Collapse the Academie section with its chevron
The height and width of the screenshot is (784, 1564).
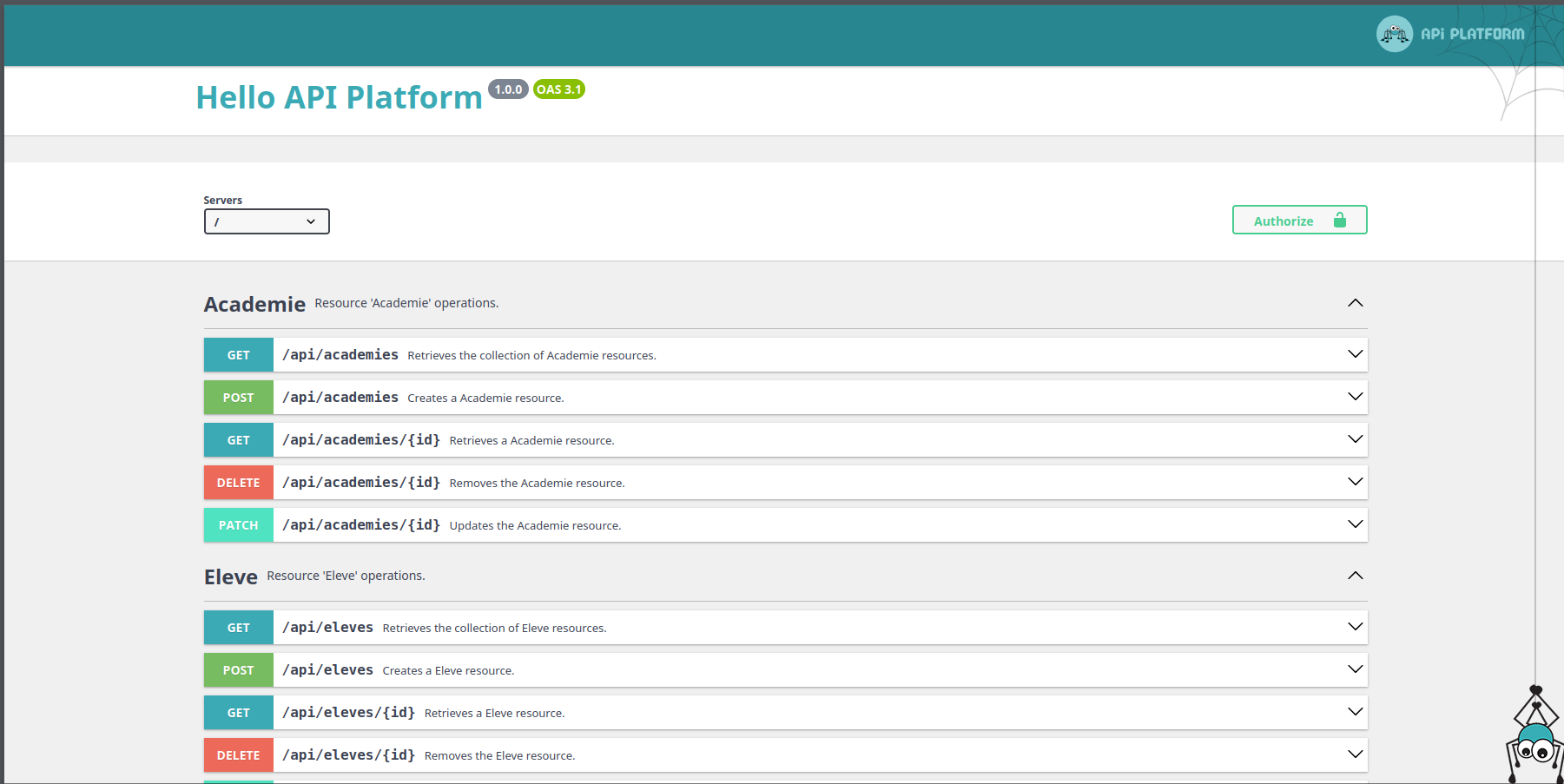click(1355, 303)
